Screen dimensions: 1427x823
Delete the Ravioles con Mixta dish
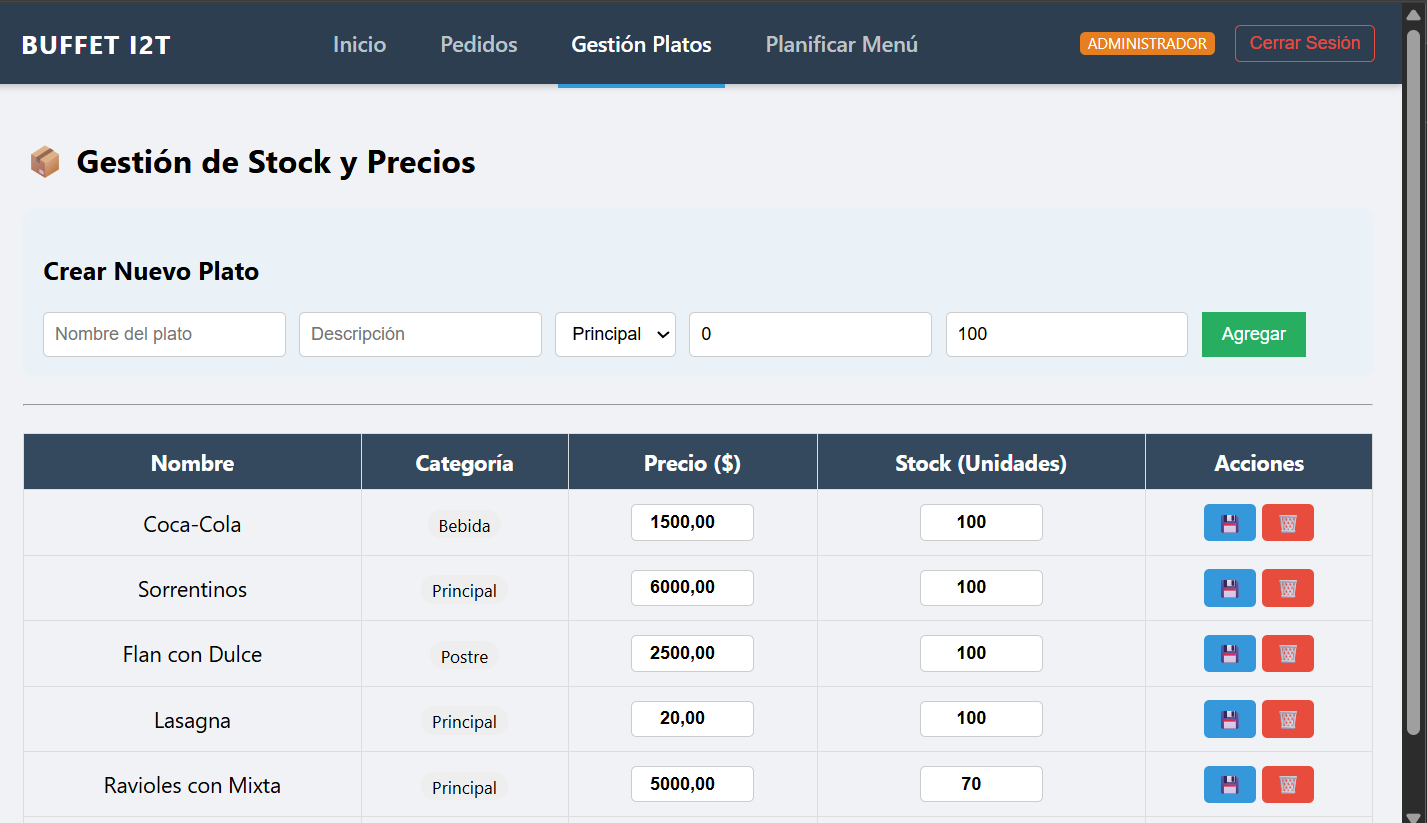(1287, 784)
